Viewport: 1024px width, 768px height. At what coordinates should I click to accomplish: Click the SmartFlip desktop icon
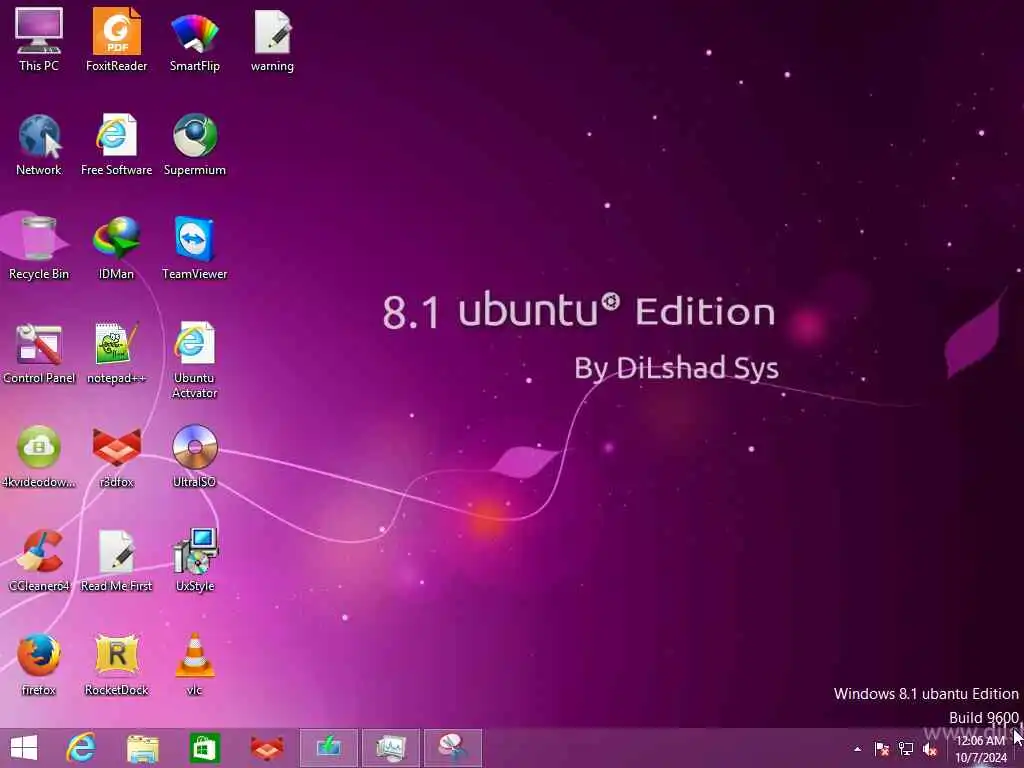pos(195,39)
